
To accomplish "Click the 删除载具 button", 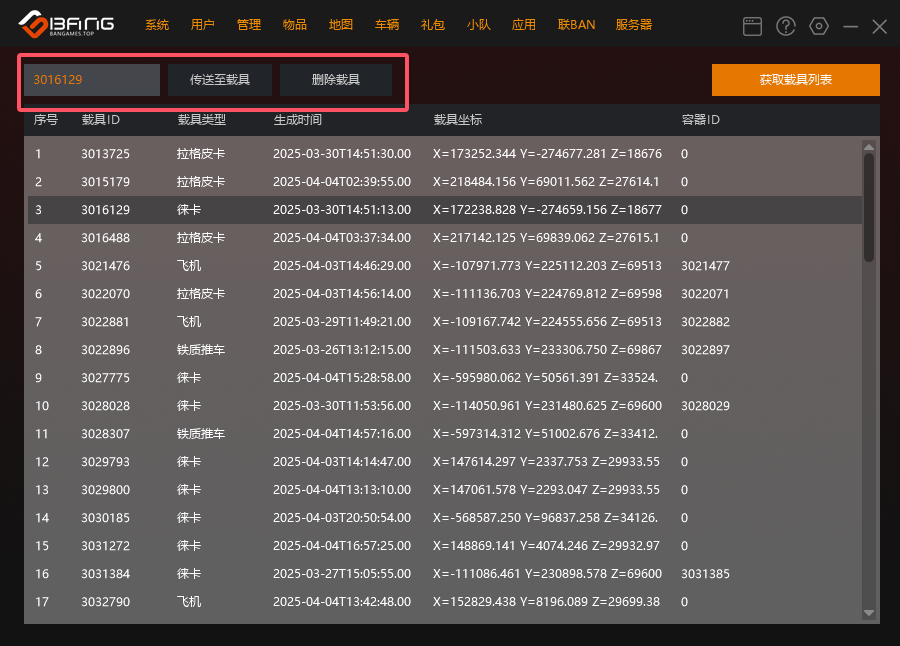I will [336, 80].
